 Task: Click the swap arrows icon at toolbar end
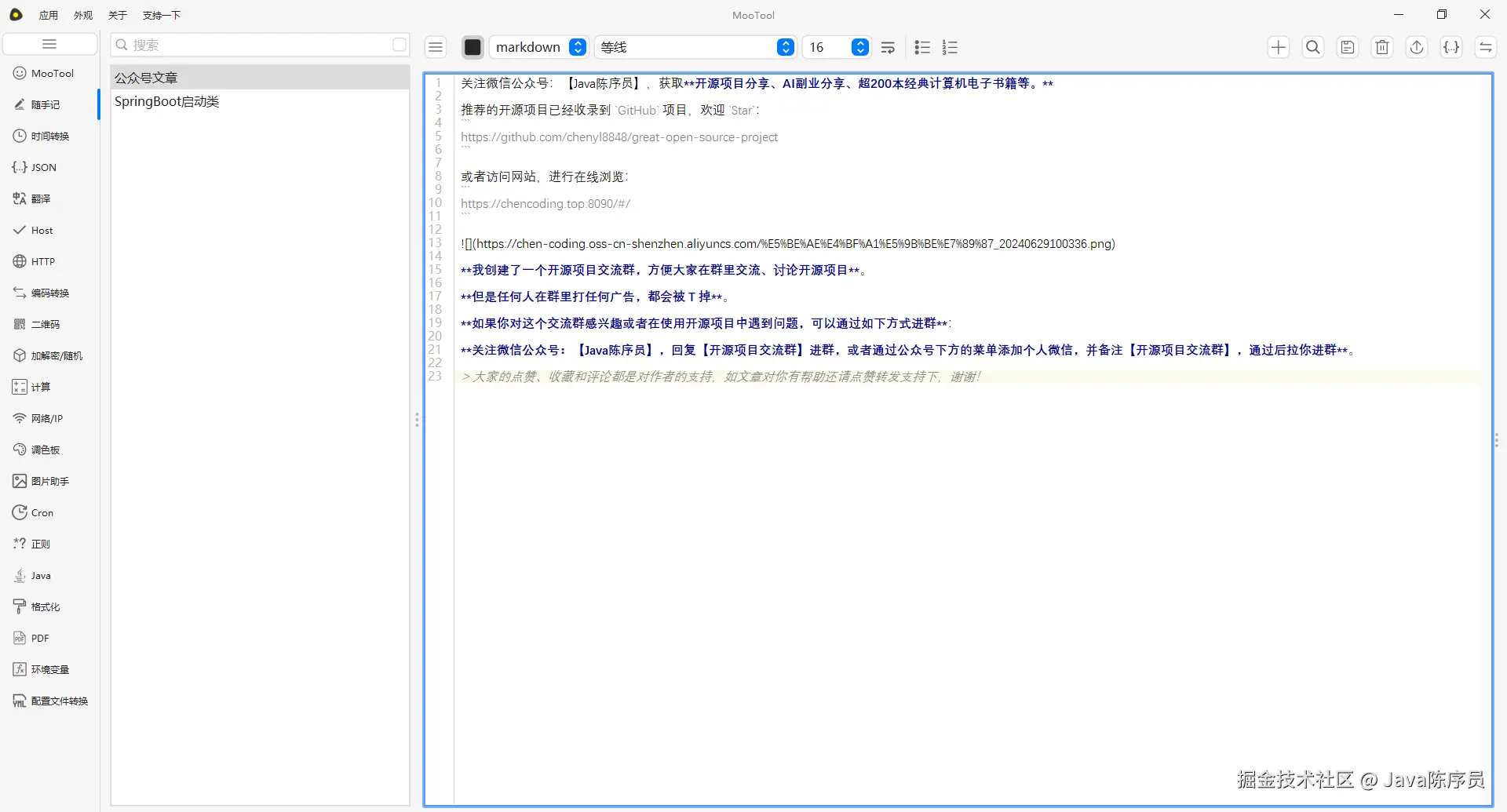(1486, 47)
